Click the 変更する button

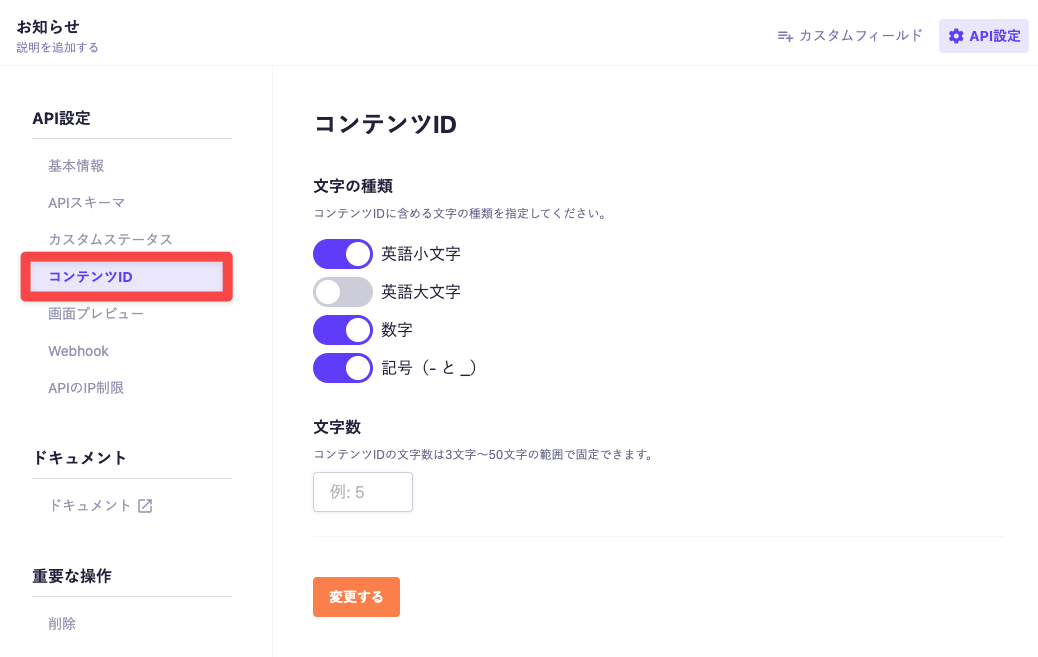click(356, 596)
